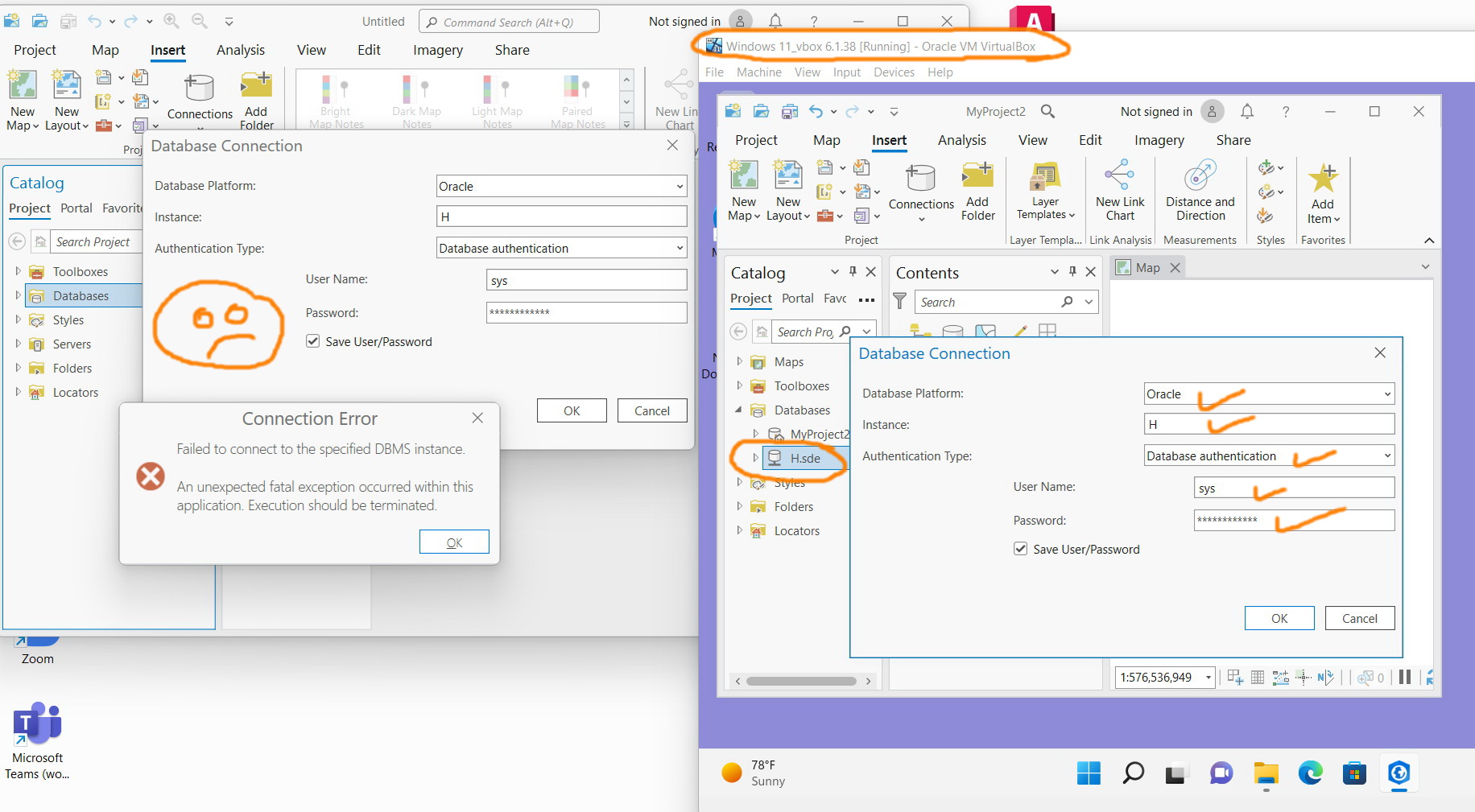Open Database Platform dropdown in Untitled dialog
The height and width of the screenshot is (812, 1475).
(x=680, y=186)
